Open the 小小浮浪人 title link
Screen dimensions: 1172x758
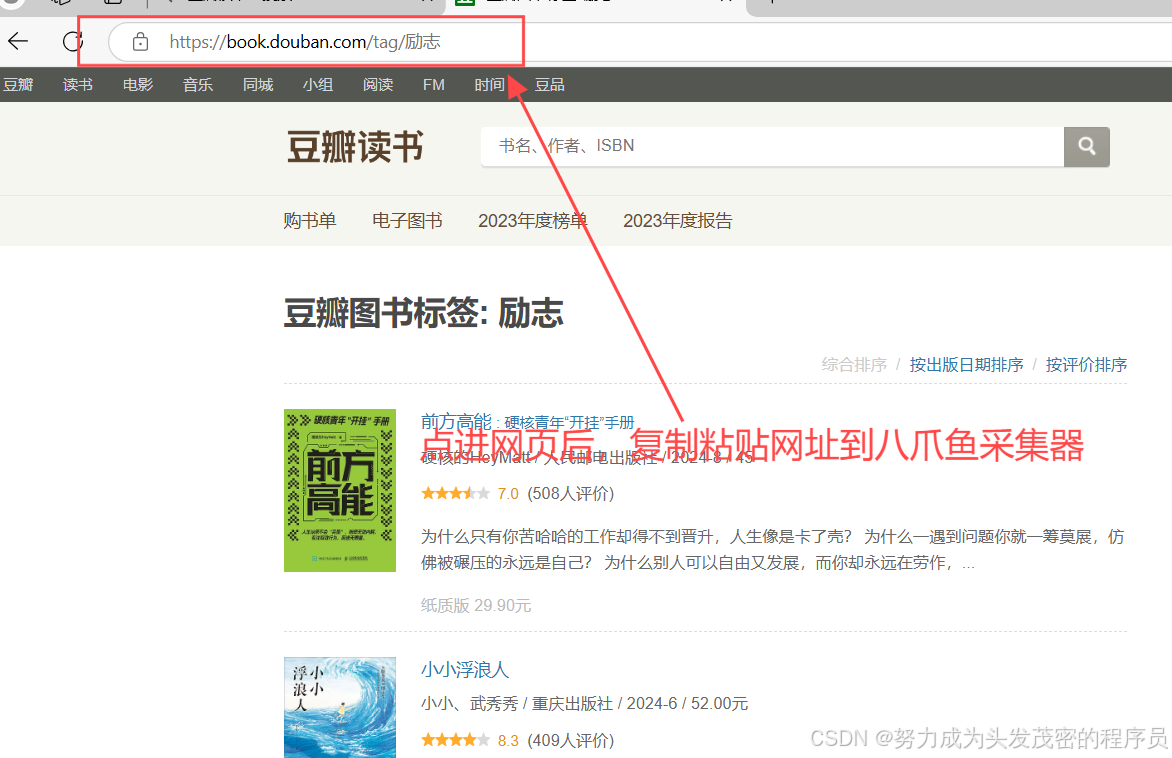click(465, 670)
